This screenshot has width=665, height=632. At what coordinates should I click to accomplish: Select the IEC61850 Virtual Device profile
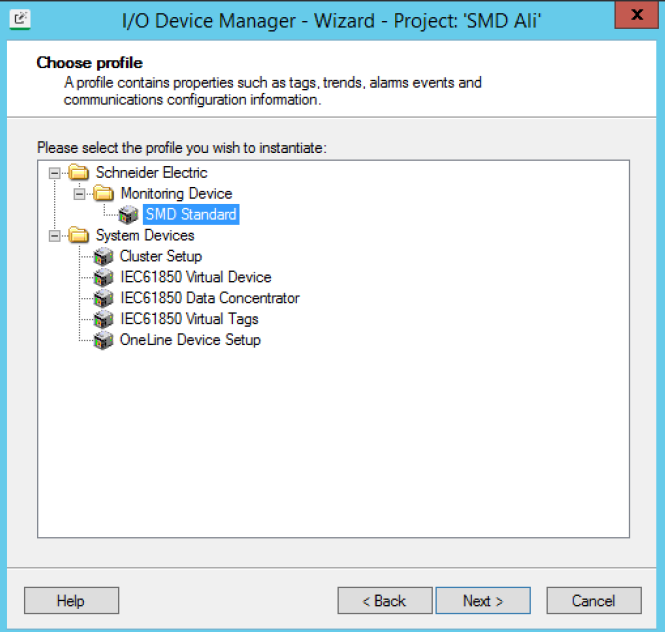(196, 277)
